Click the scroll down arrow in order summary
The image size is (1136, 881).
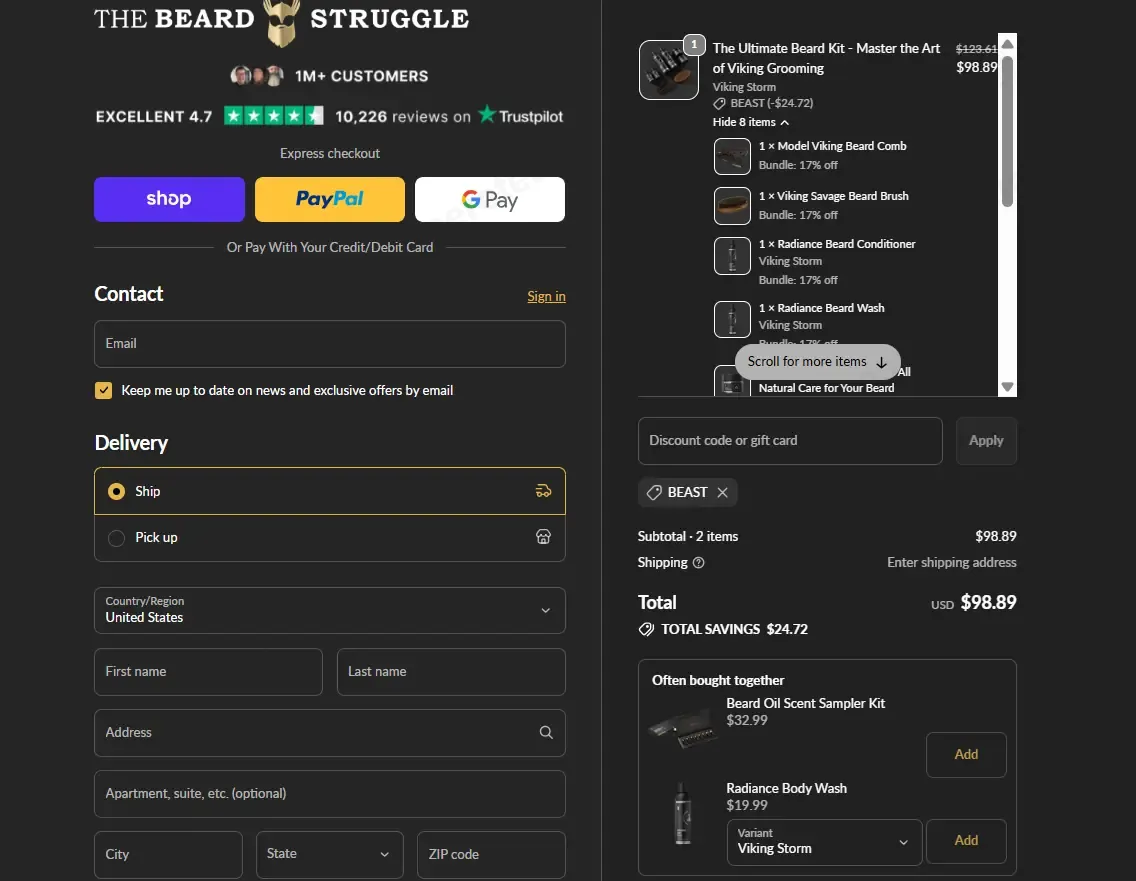pos(1007,387)
